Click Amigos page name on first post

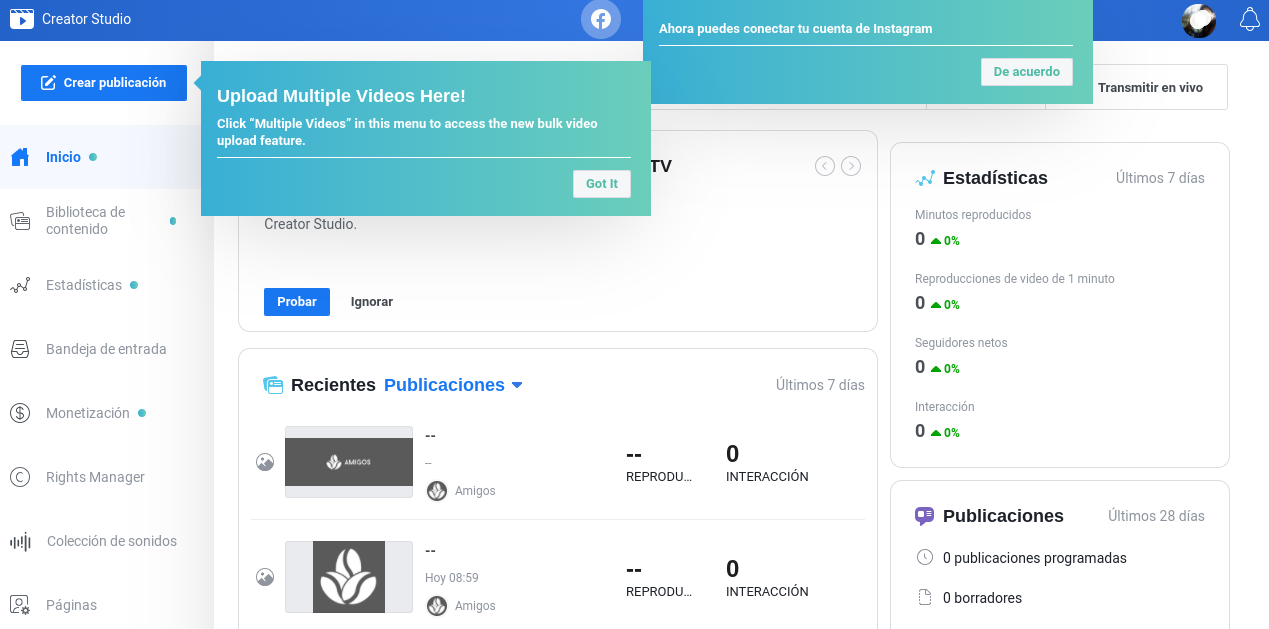475,491
